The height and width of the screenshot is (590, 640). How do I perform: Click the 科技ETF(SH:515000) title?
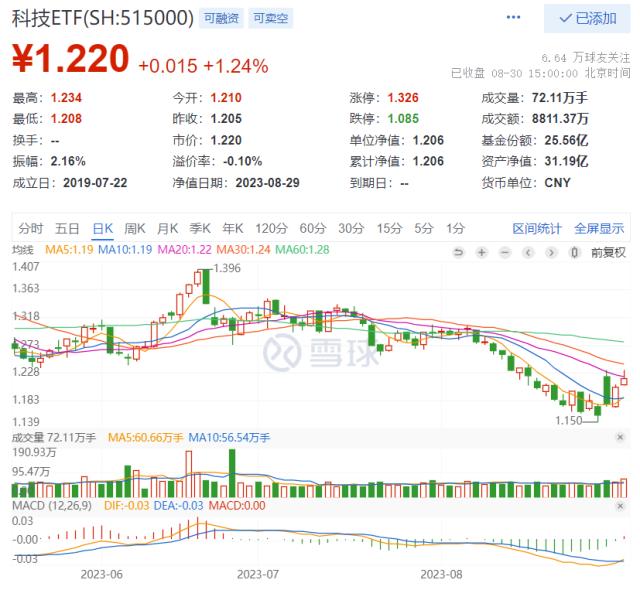coord(103,18)
